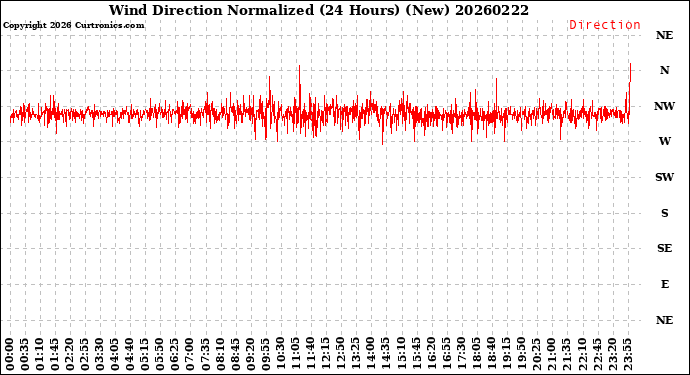Click the 'SE' direction axis label
690x375 pixels.
coord(664,248)
